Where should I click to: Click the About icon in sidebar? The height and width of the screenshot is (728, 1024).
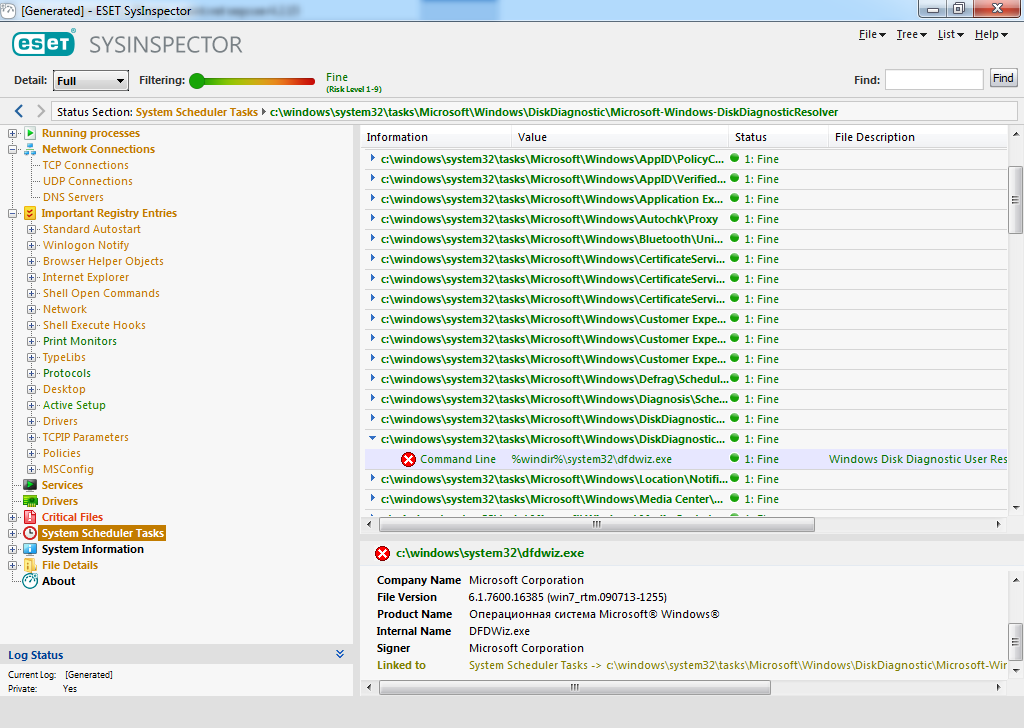point(30,581)
